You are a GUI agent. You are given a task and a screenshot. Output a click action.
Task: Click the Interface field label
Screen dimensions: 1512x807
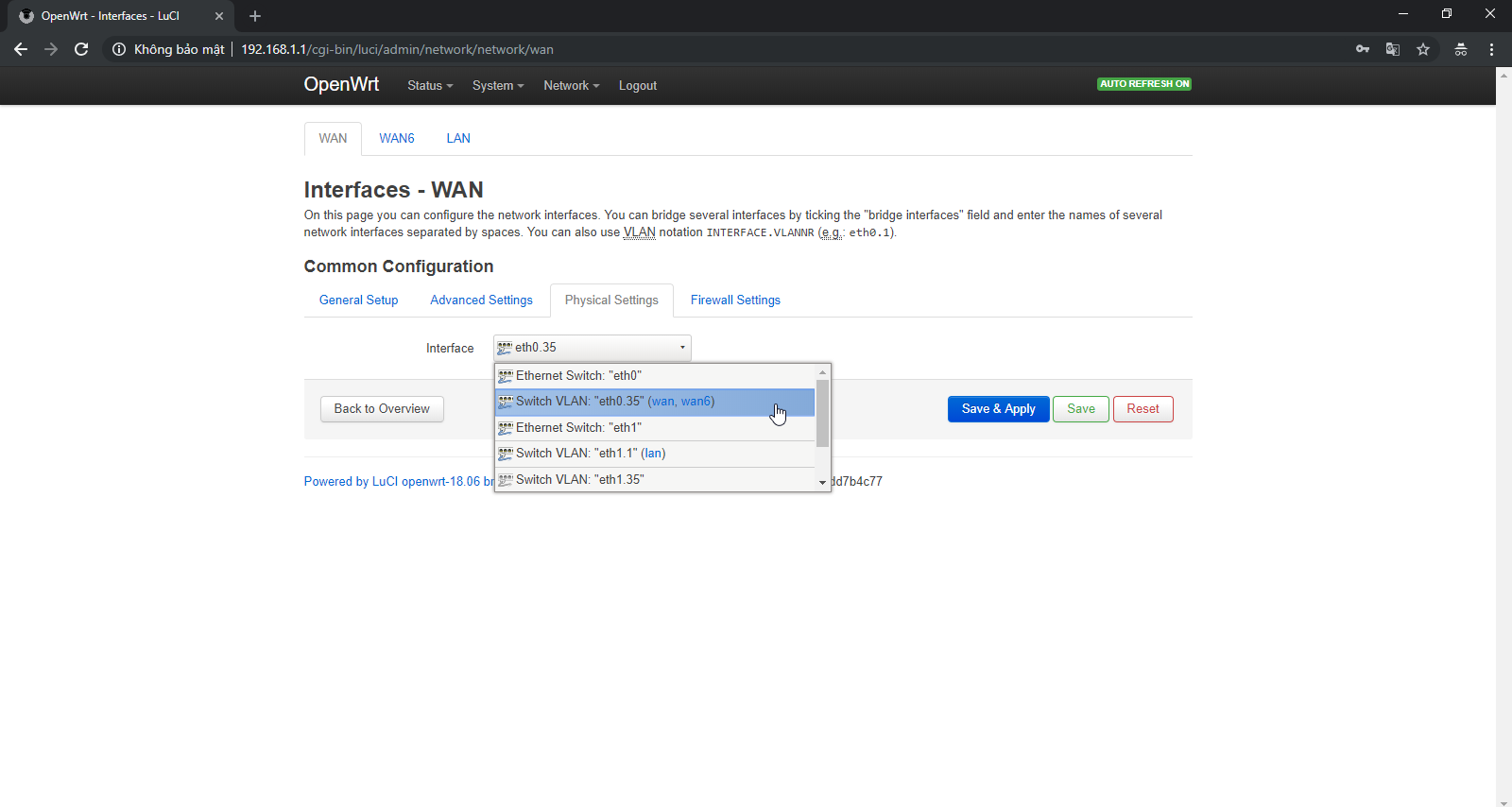(x=450, y=349)
